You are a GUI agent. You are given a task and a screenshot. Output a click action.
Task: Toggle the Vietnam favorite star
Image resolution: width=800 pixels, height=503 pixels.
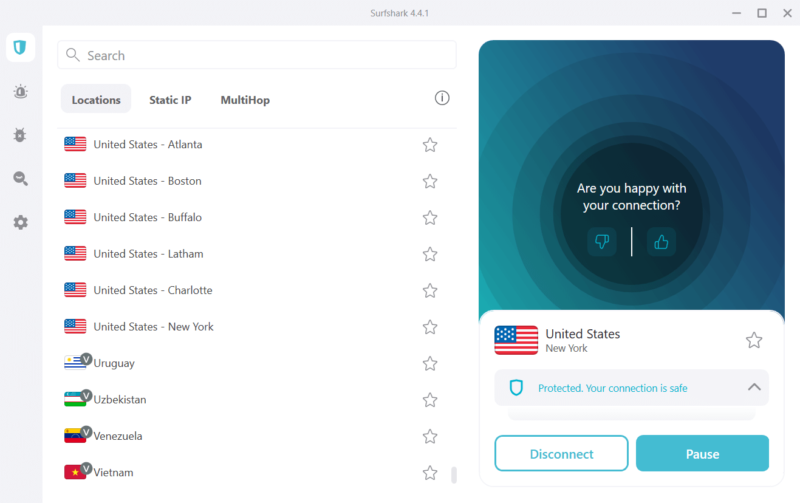pyautogui.click(x=430, y=473)
